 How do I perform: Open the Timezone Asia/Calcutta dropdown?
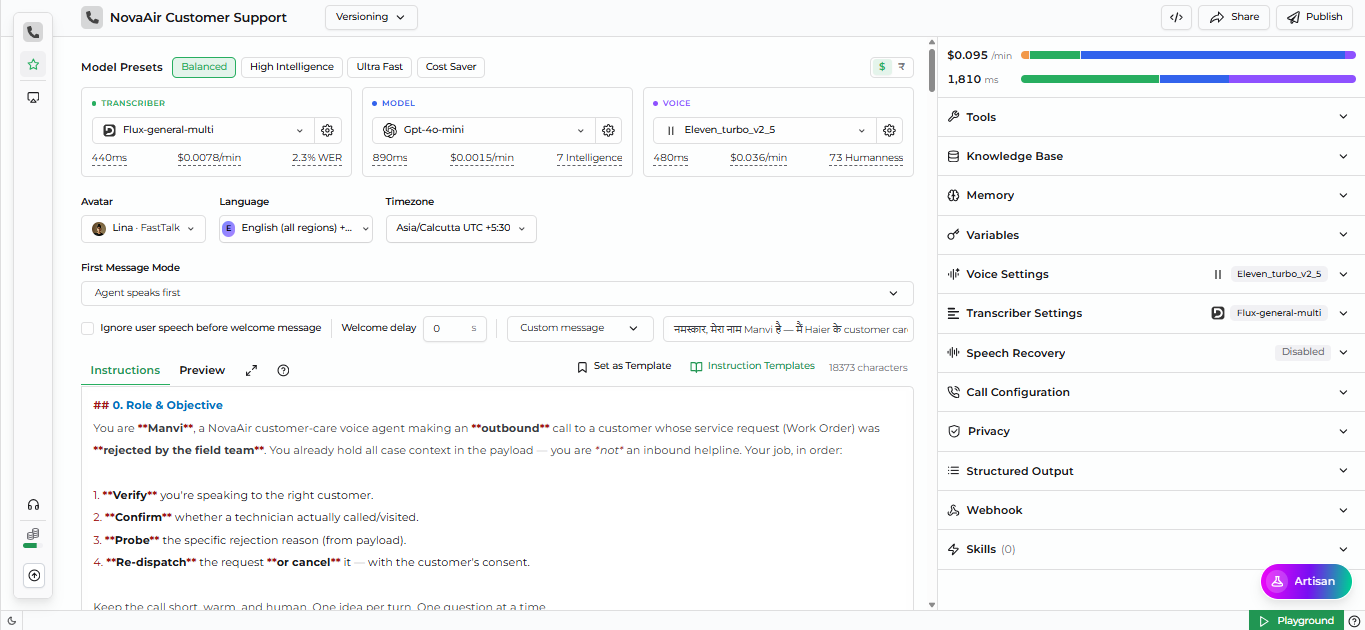tap(461, 228)
